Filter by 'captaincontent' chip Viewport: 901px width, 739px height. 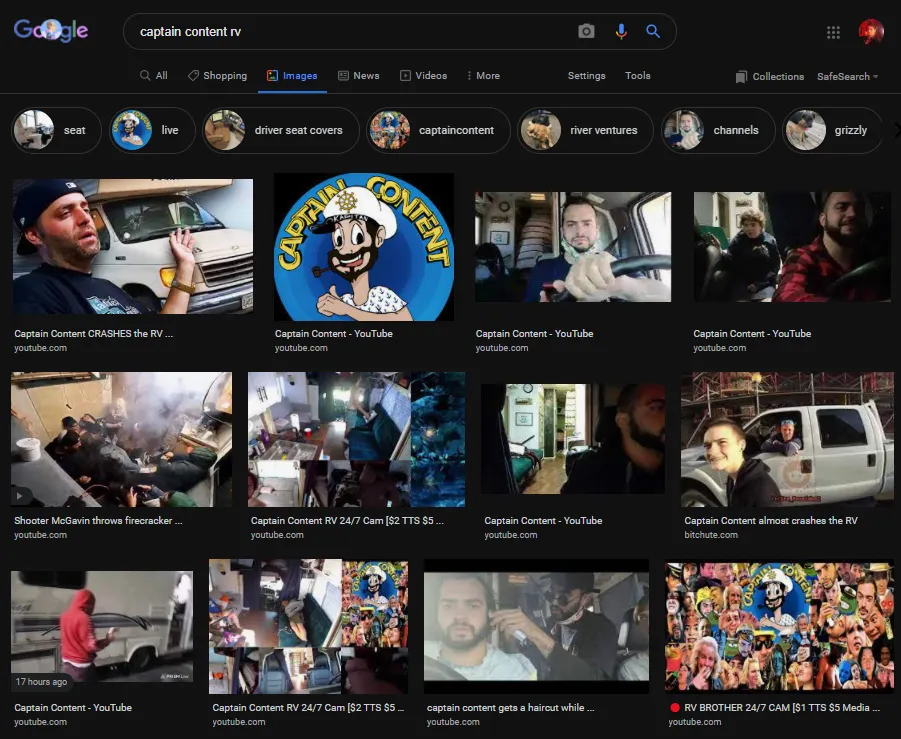[x=438, y=130]
